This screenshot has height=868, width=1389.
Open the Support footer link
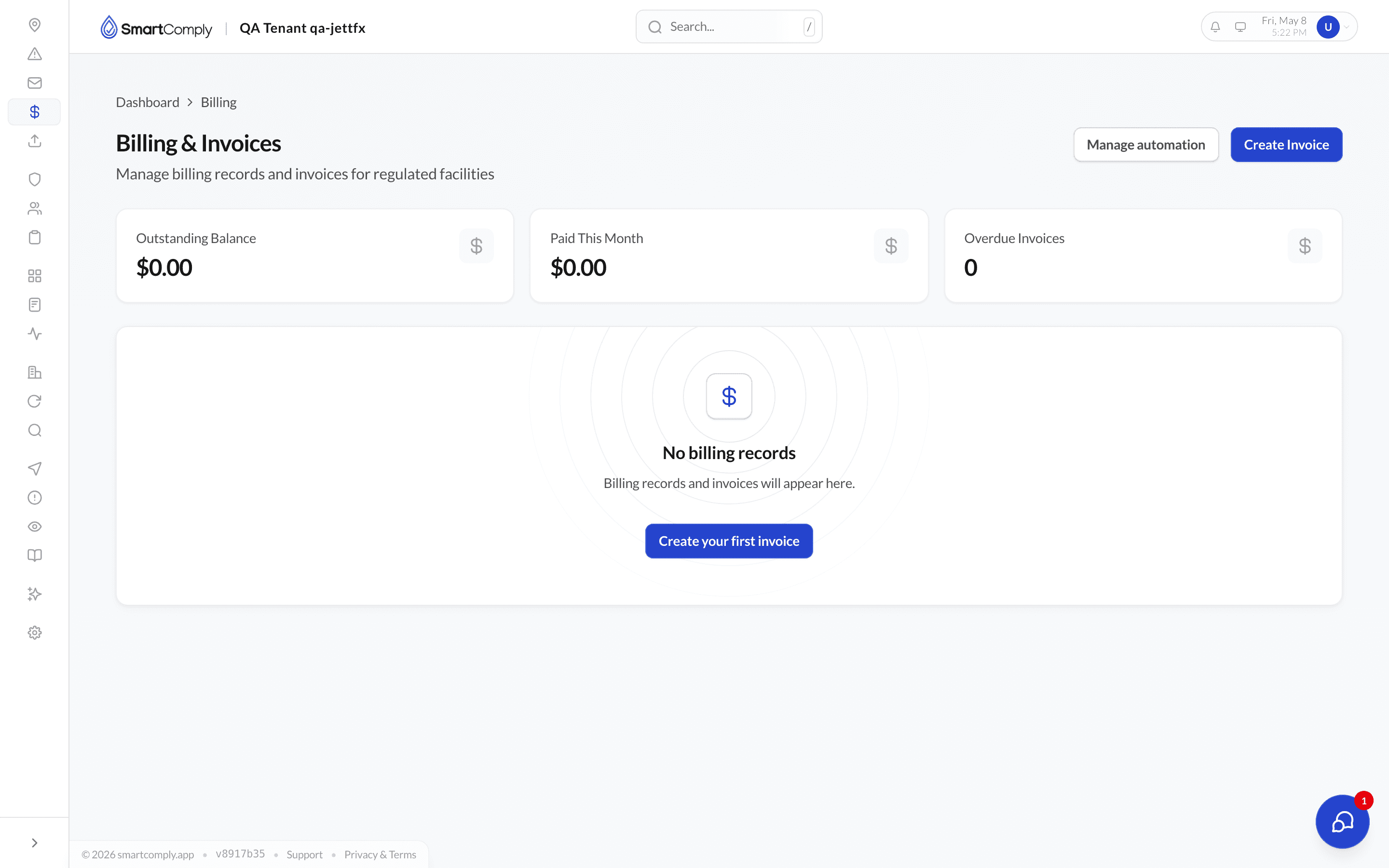pos(304,854)
